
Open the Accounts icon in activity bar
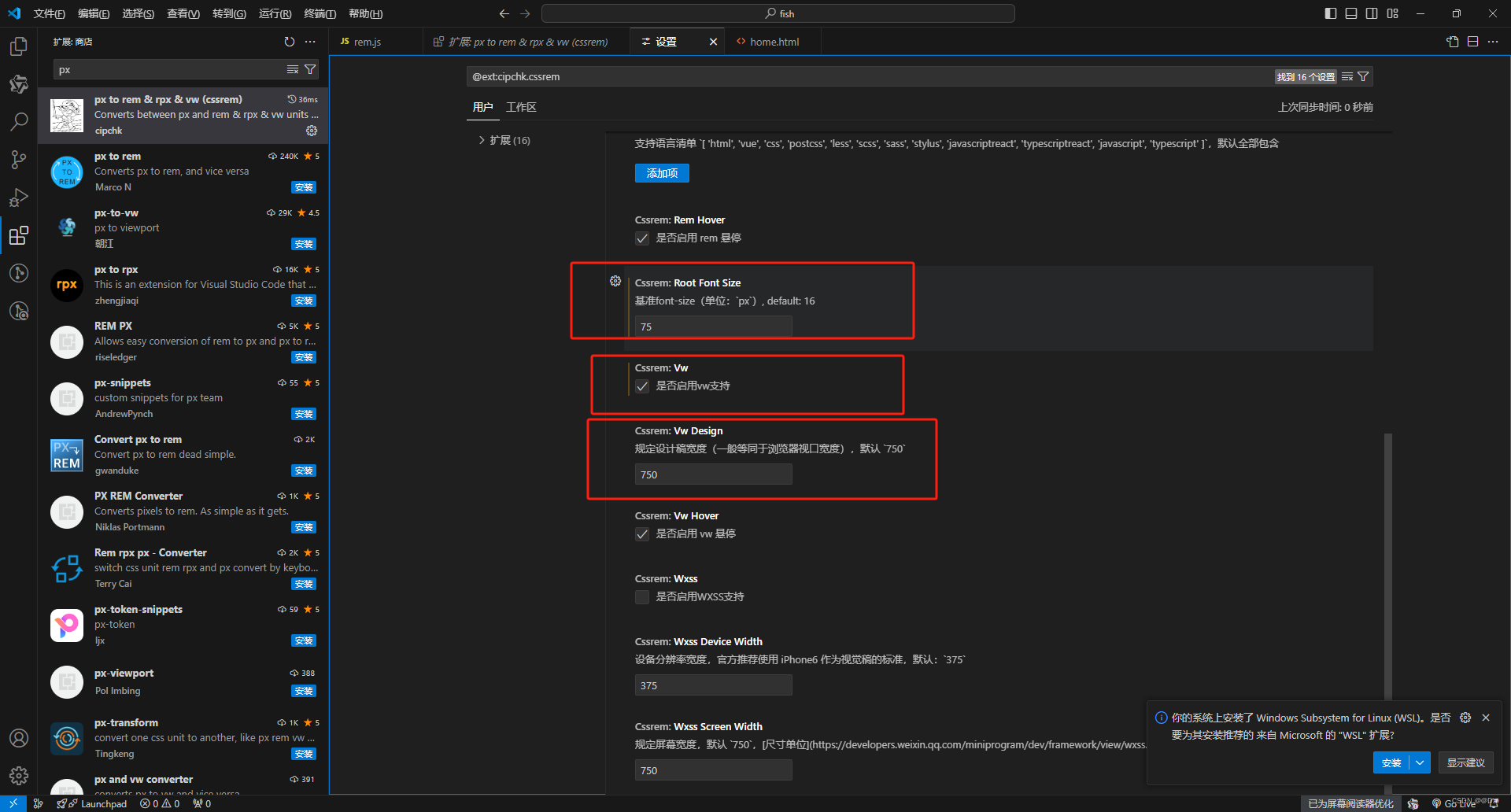(x=19, y=738)
